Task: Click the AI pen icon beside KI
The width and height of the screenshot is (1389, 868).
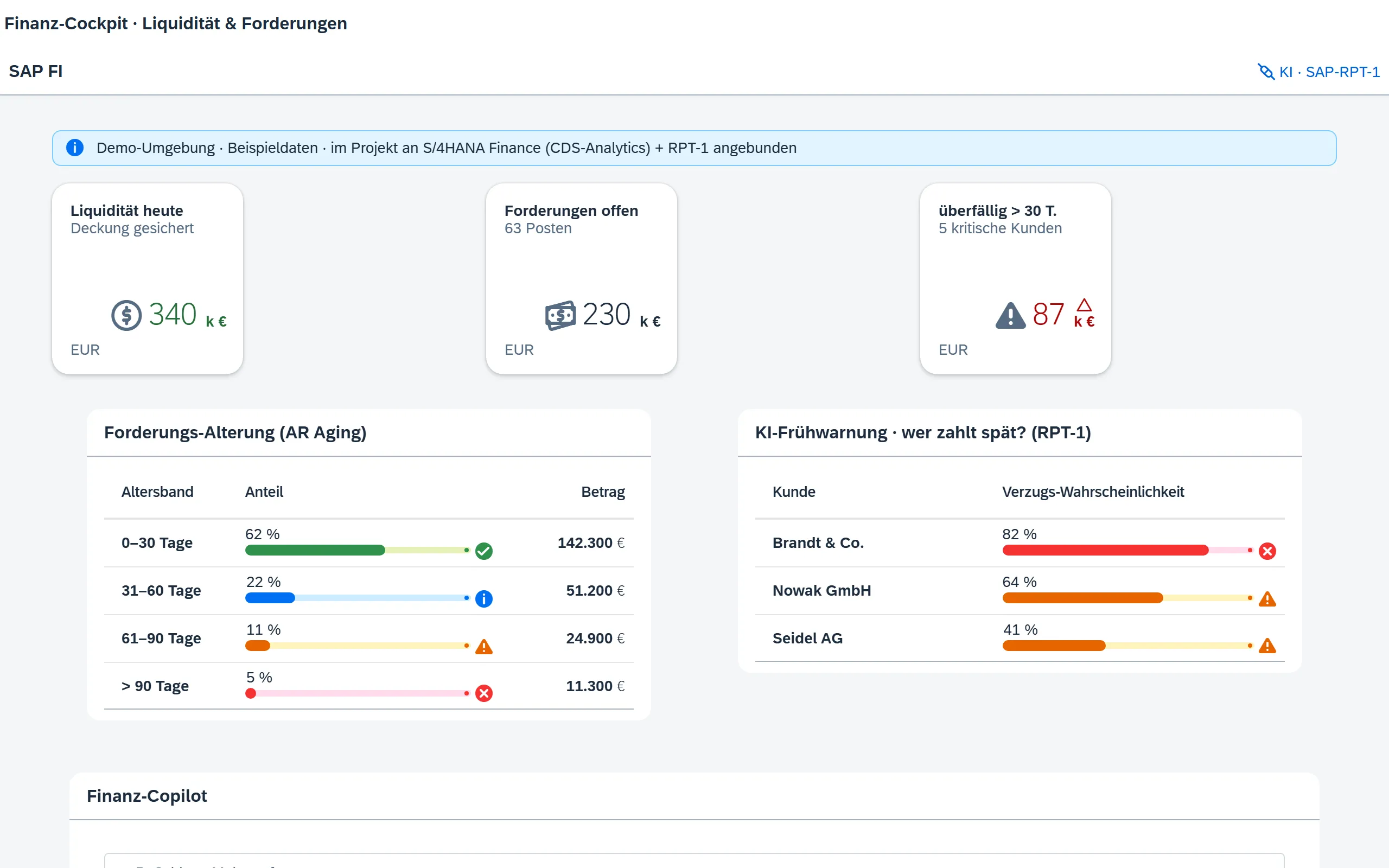Action: pyautogui.click(x=1266, y=72)
